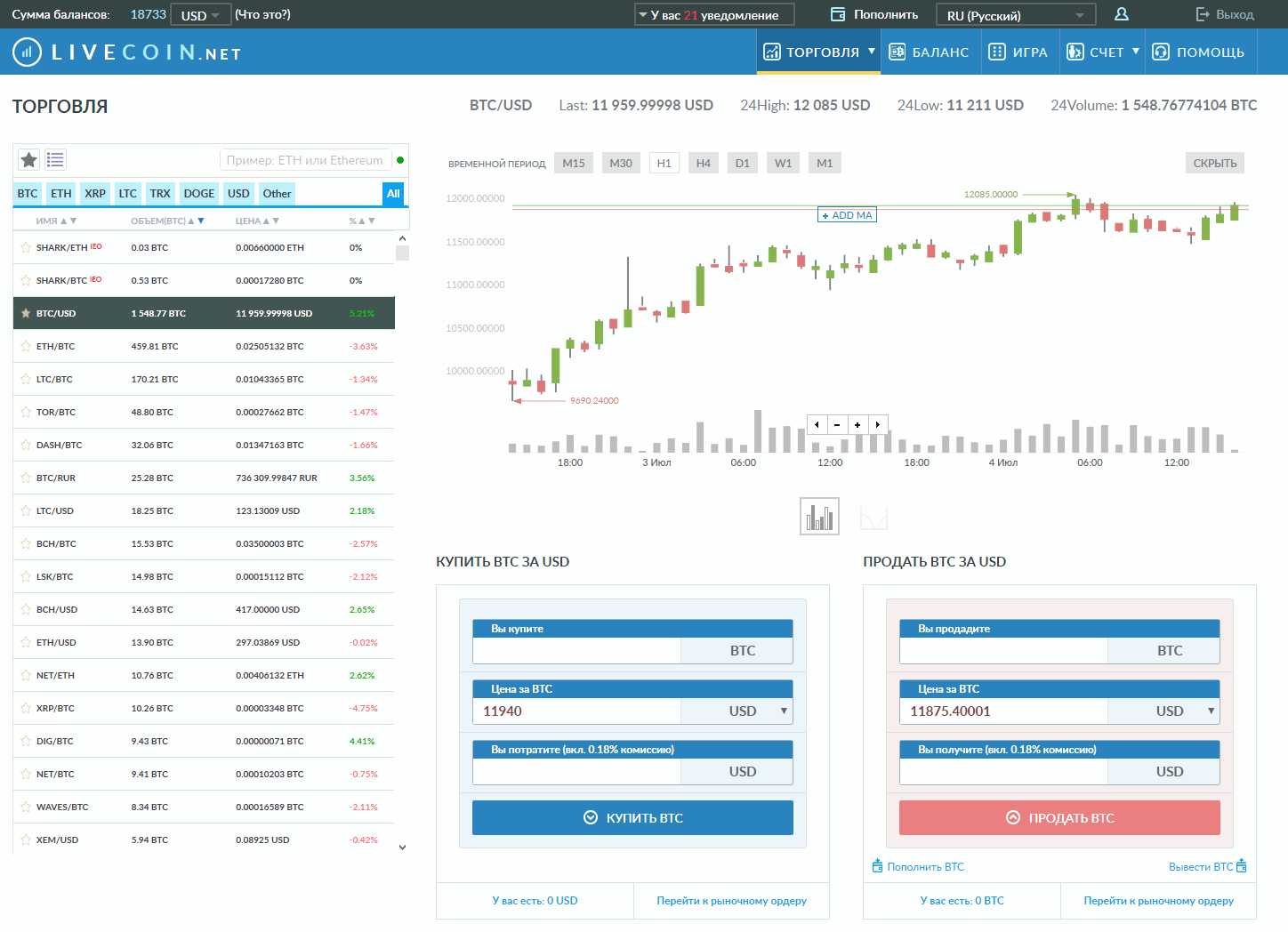Filter pairs by BTC tab
Screen dimensions: 1288x932
point(28,193)
